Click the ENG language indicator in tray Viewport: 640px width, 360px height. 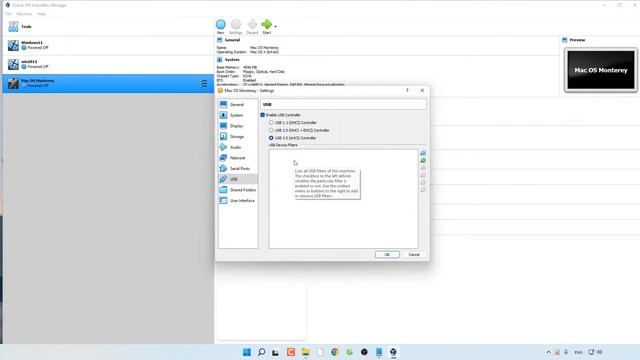click(x=578, y=352)
